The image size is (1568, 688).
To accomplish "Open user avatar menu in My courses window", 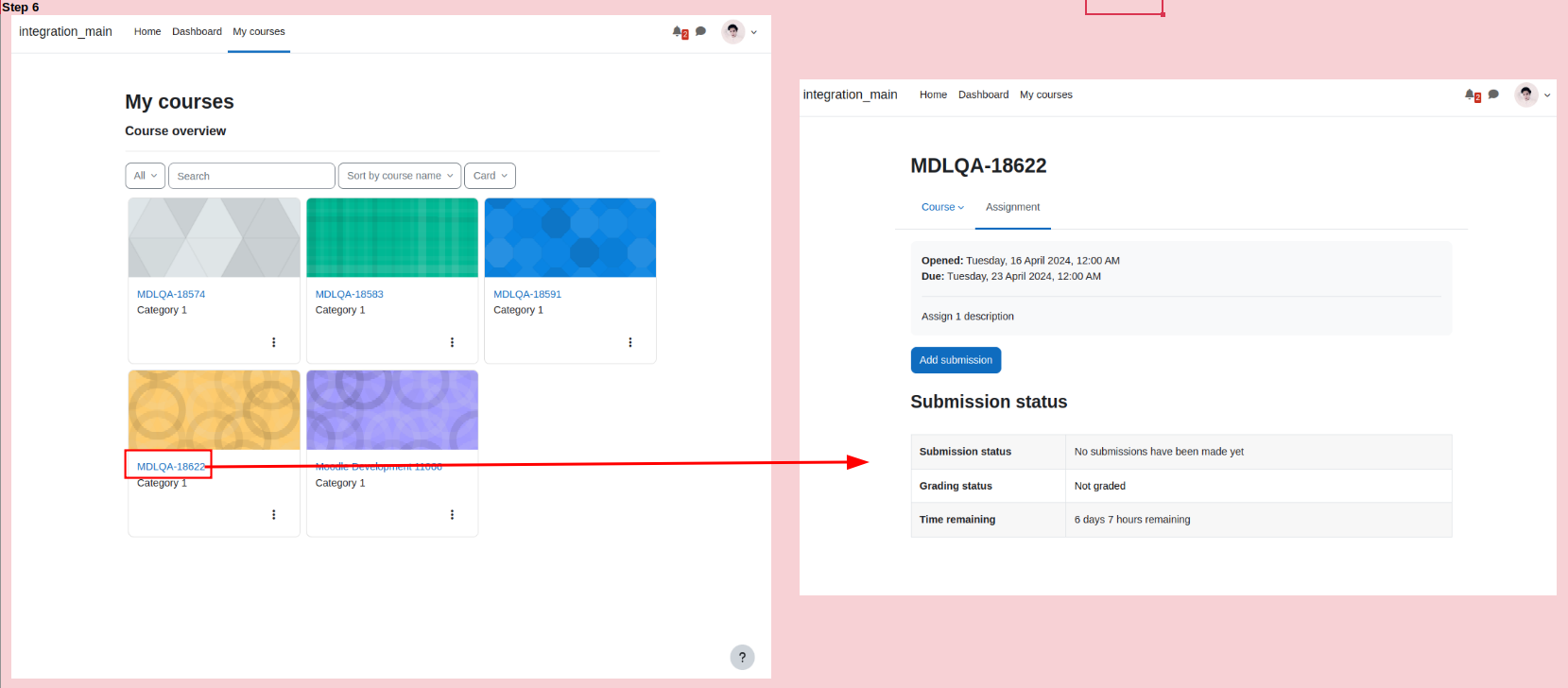I will (732, 31).
